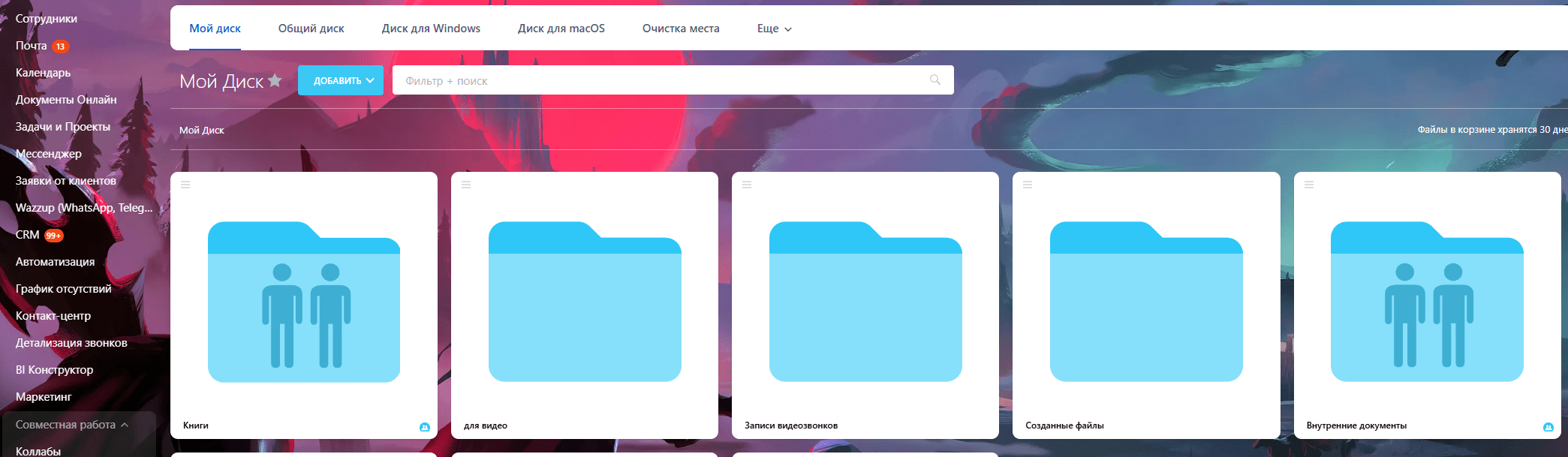Open CRM in the sidebar
Image resolution: width=1568 pixels, height=457 pixels.
coord(28,235)
